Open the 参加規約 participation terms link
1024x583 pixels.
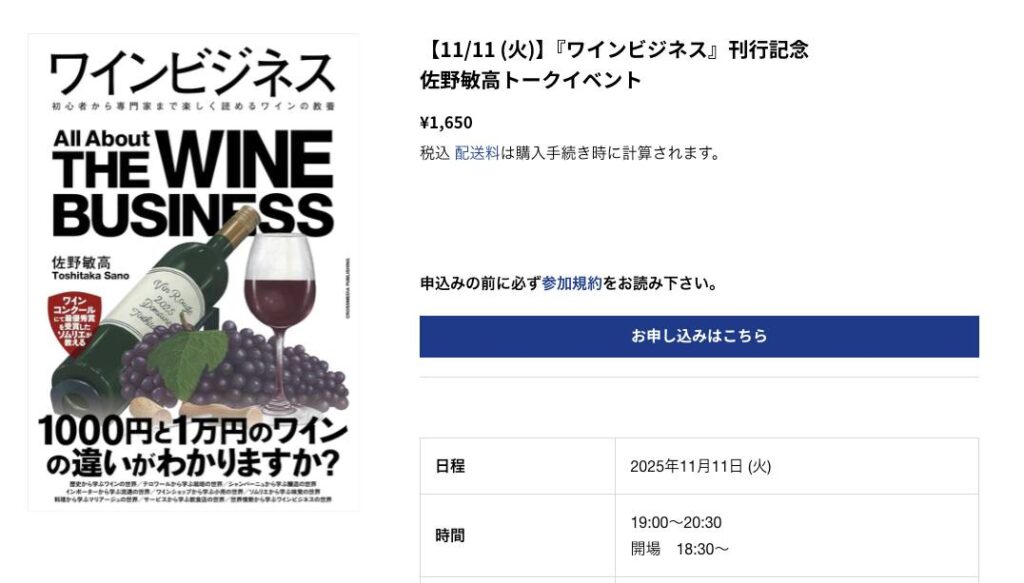click(572, 283)
